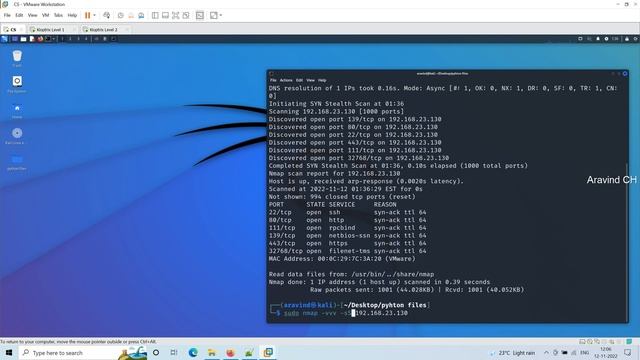Open Cortana from the taskbar
Viewport: 640px width, 360px height.
156,352
